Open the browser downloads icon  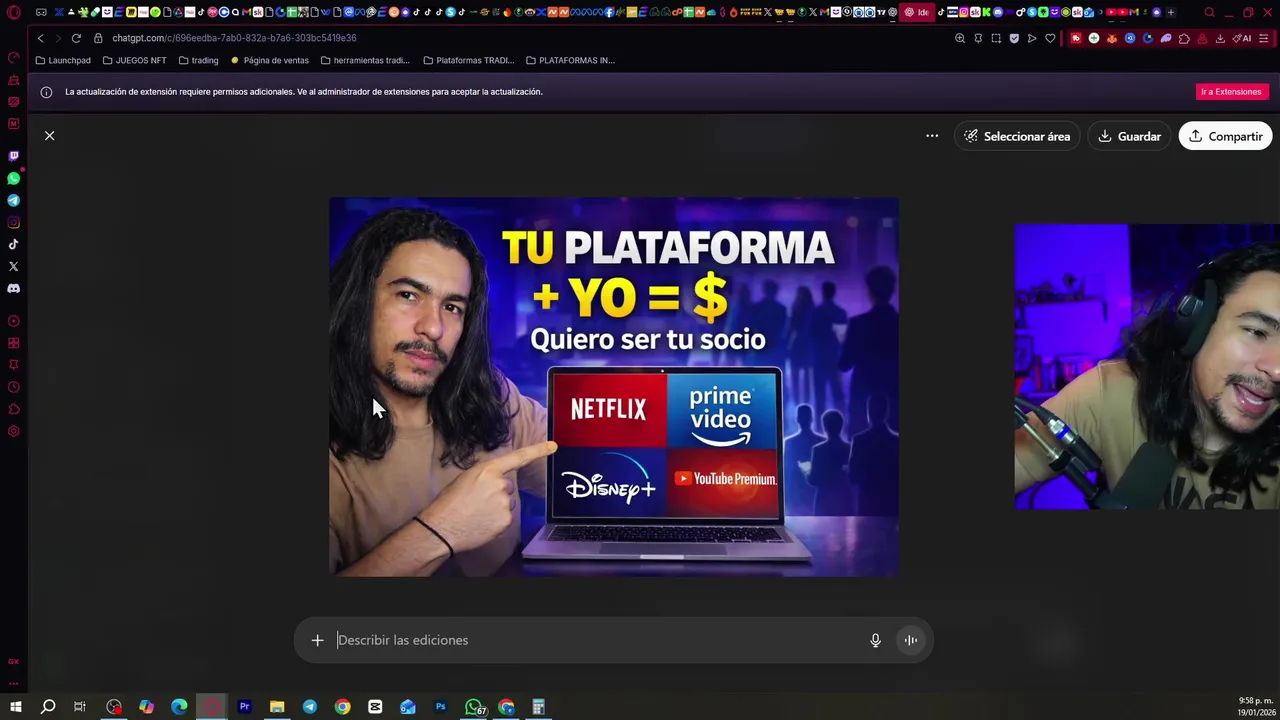pyautogui.click(x=1220, y=38)
